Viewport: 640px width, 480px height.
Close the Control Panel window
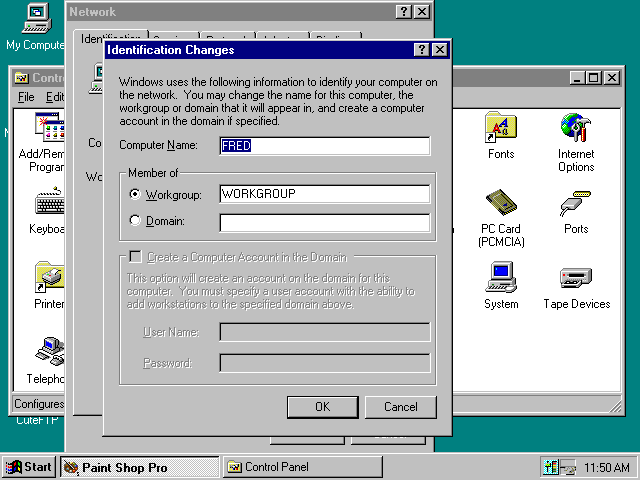[612, 78]
